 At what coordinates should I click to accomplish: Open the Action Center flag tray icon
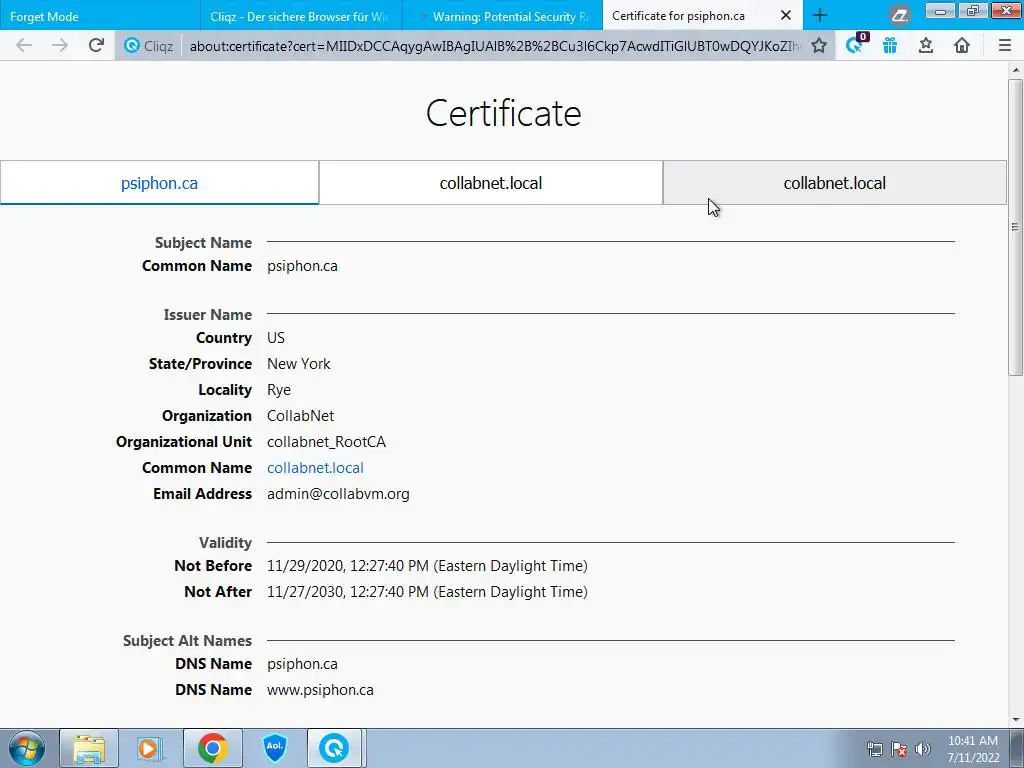899,749
